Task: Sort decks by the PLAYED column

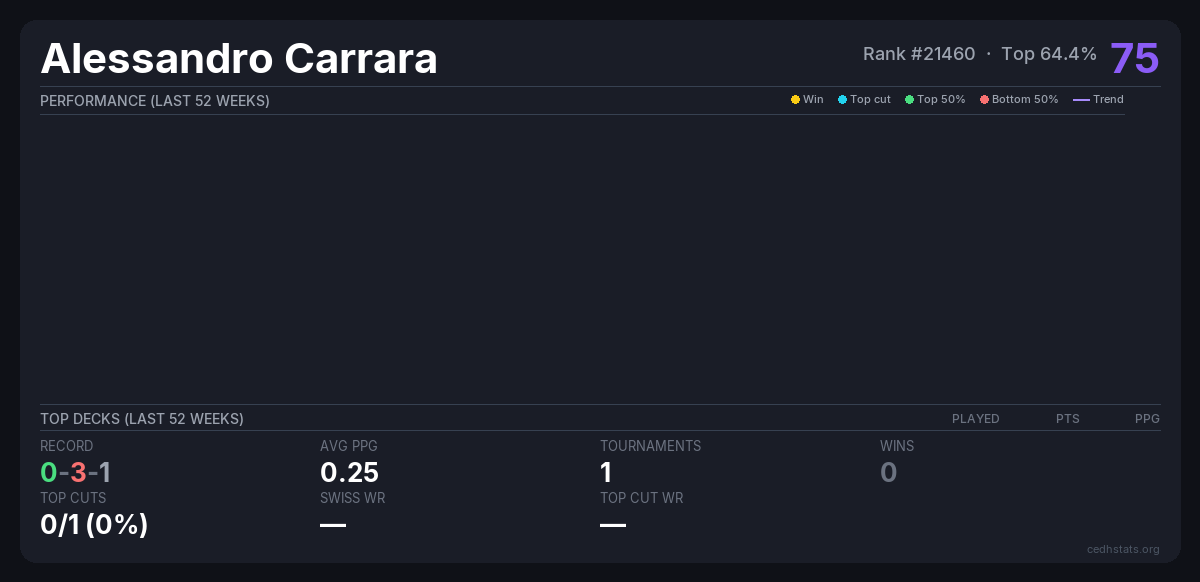Action: coord(975,419)
